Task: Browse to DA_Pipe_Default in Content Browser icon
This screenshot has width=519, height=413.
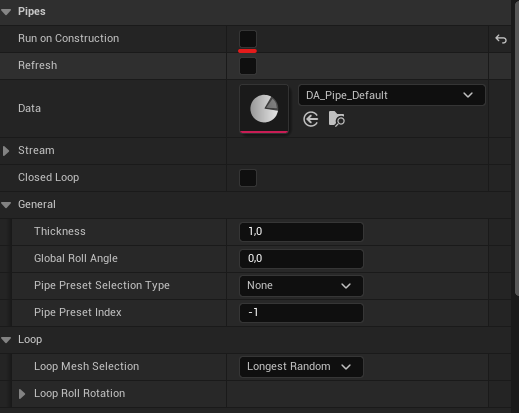Action: point(337,119)
